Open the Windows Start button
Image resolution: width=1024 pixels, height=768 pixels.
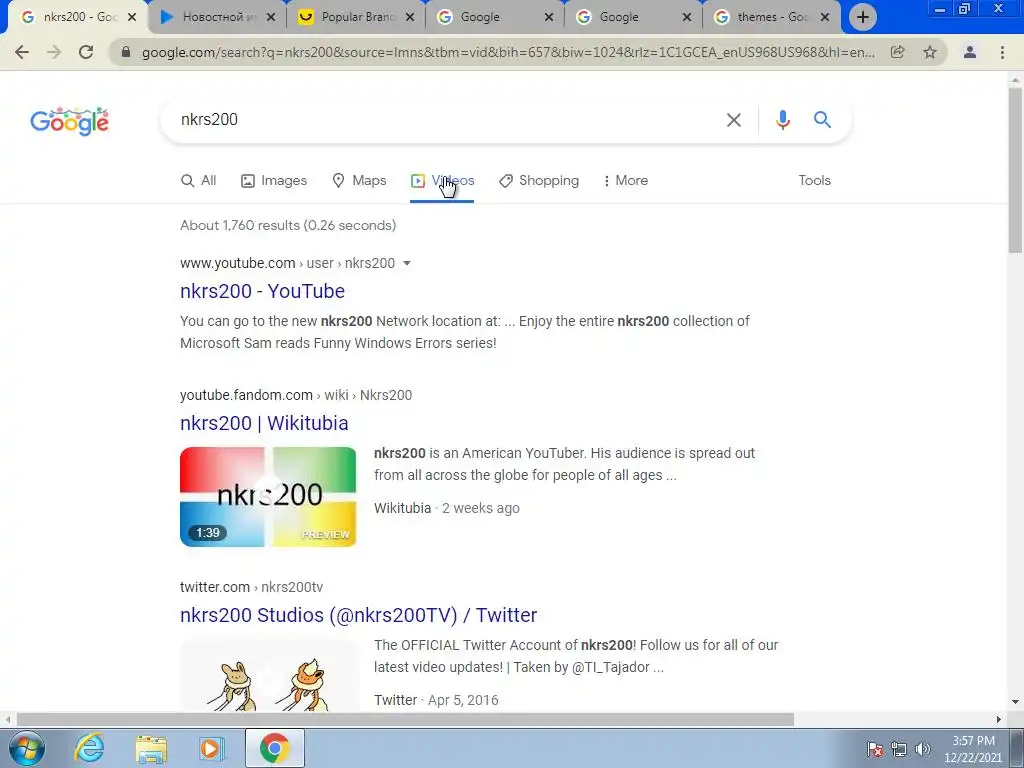click(x=27, y=748)
